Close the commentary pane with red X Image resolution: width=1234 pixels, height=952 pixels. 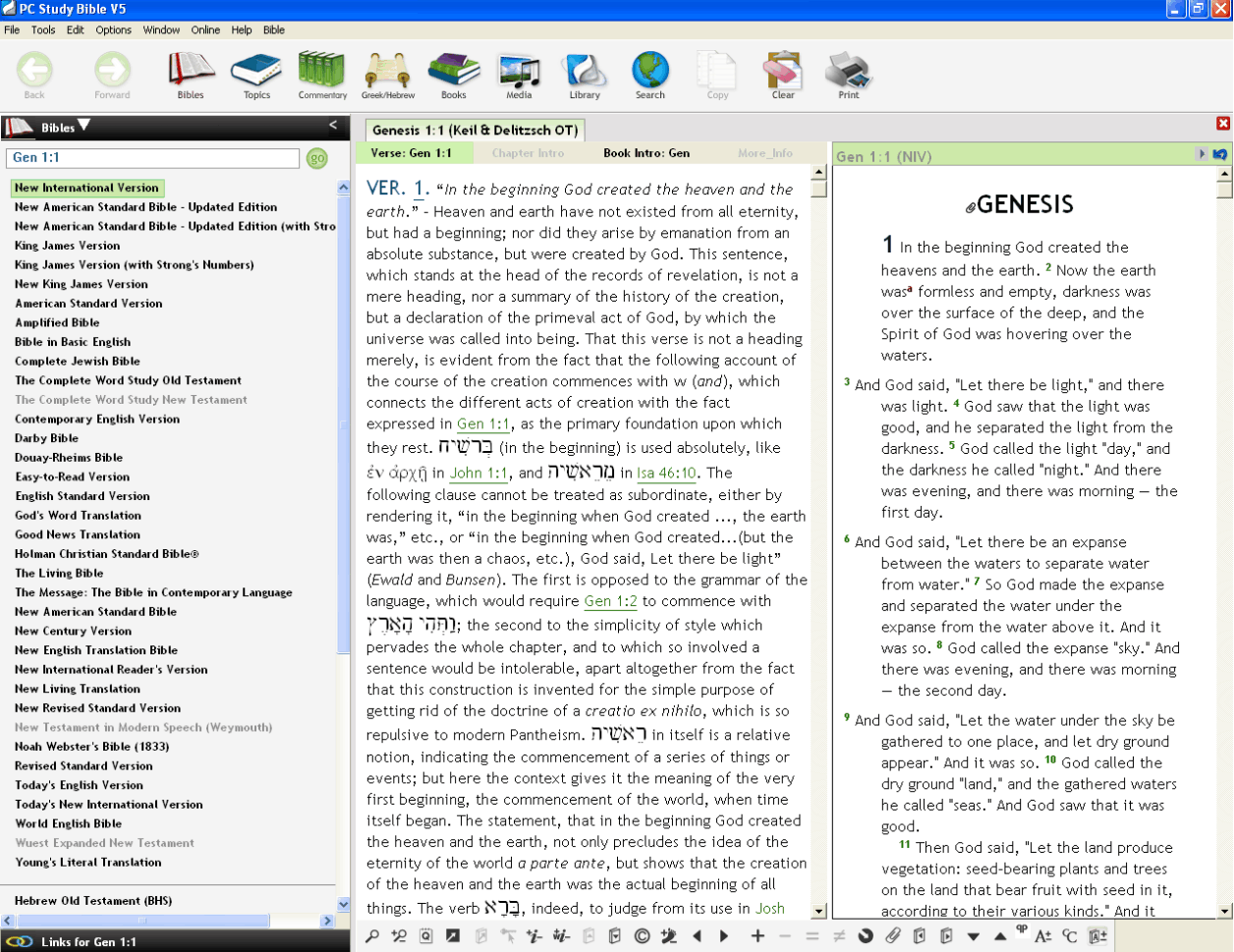[1223, 124]
